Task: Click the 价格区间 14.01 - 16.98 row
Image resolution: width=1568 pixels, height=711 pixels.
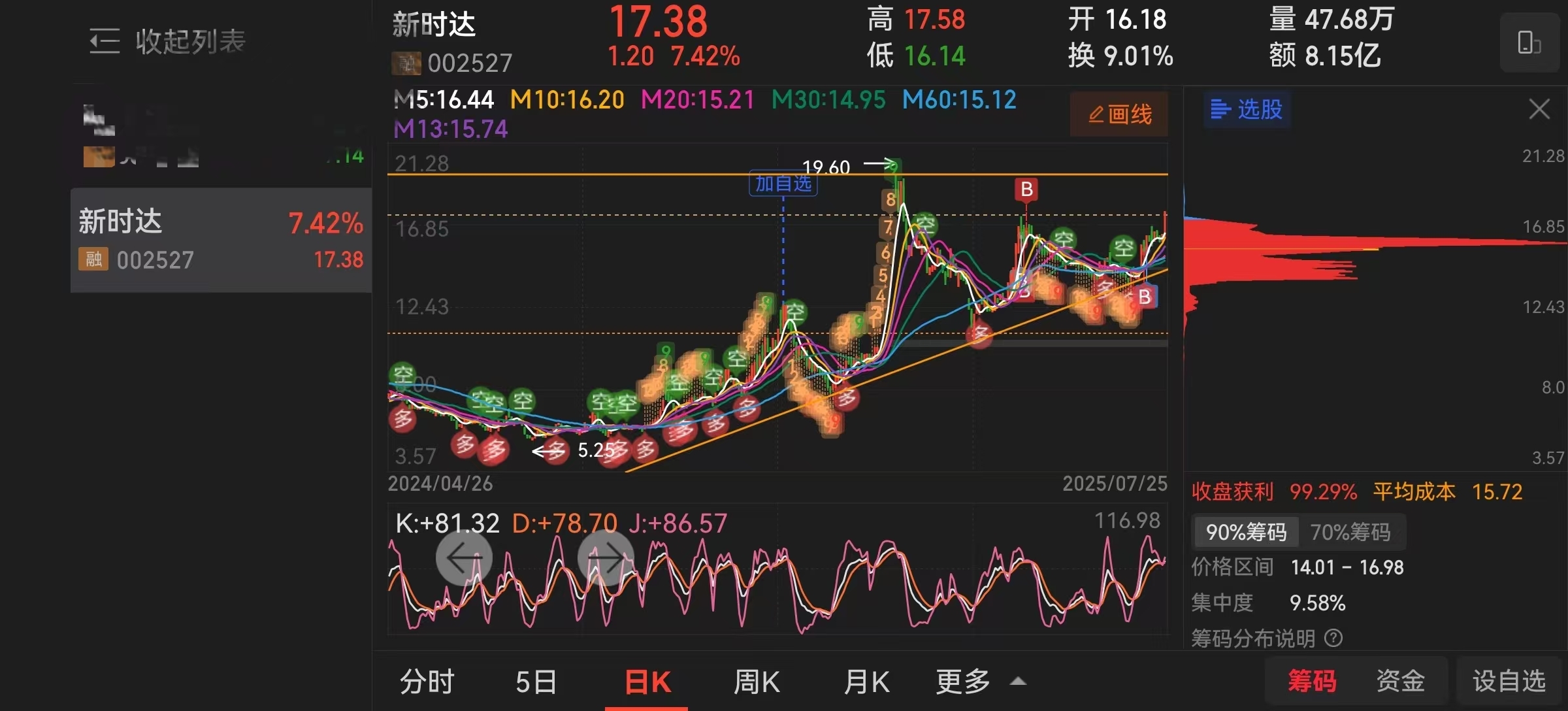Action: coord(1297,567)
